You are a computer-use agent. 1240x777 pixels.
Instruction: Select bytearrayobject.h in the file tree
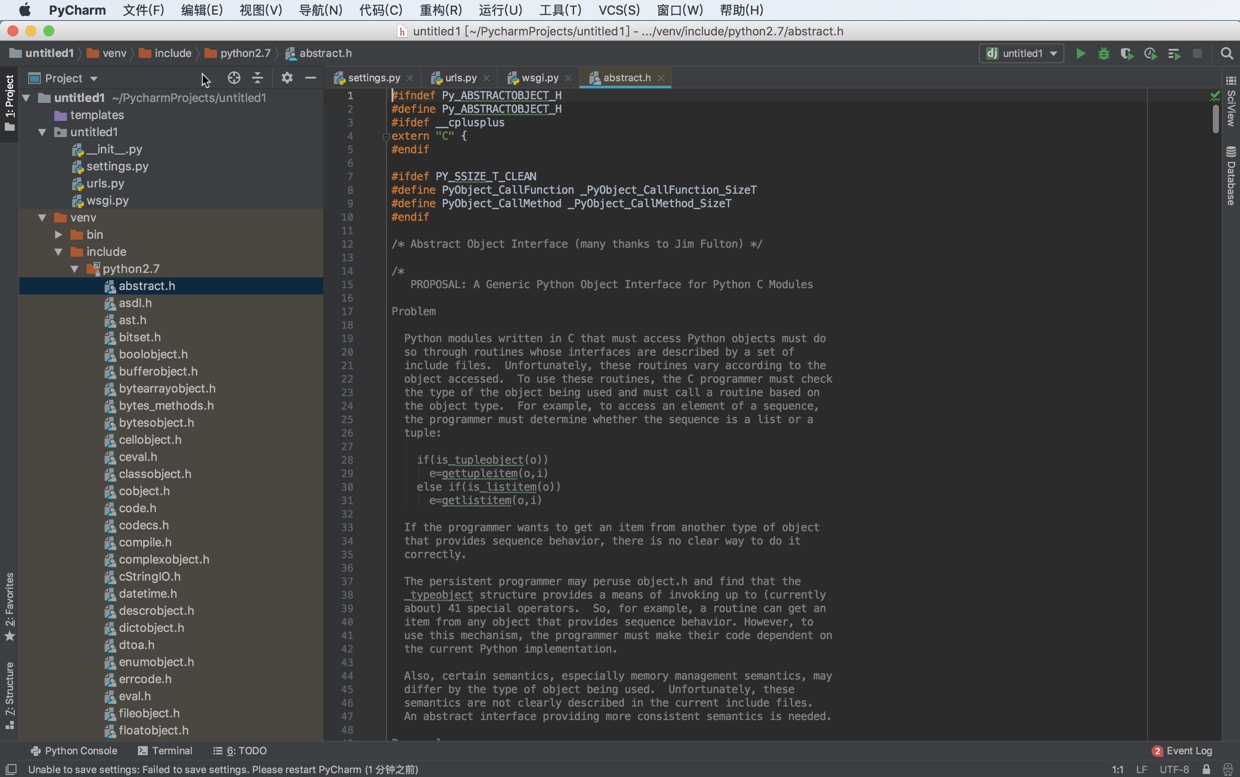coord(167,389)
